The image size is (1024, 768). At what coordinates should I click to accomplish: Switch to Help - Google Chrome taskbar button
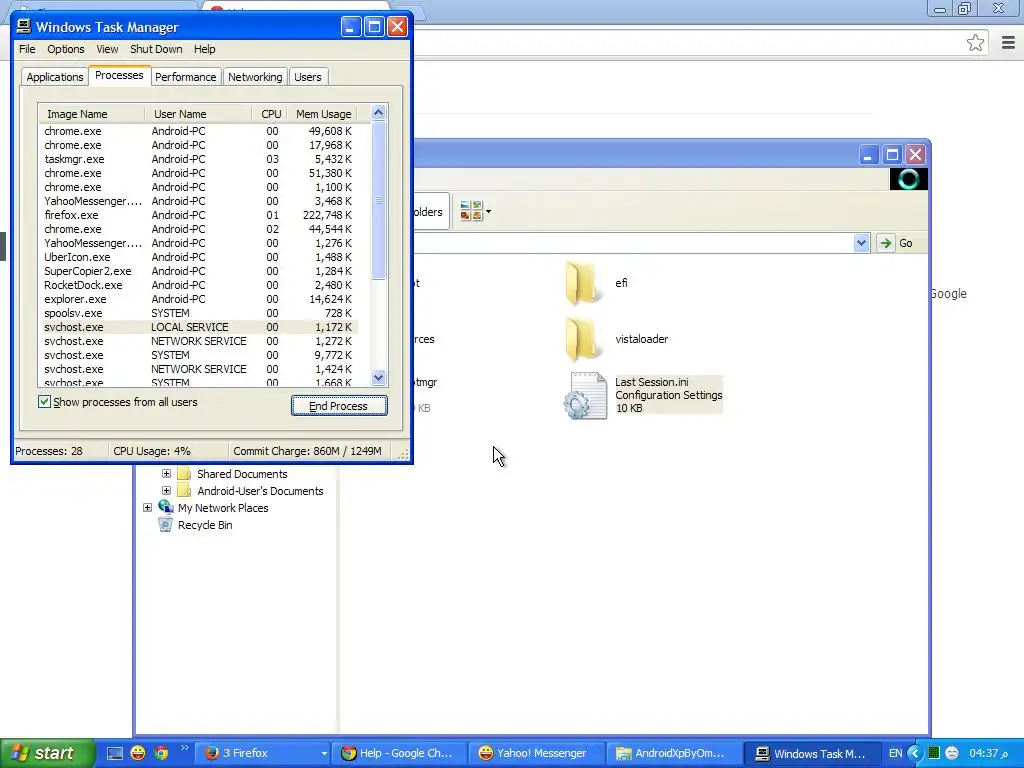pyautogui.click(x=402, y=753)
